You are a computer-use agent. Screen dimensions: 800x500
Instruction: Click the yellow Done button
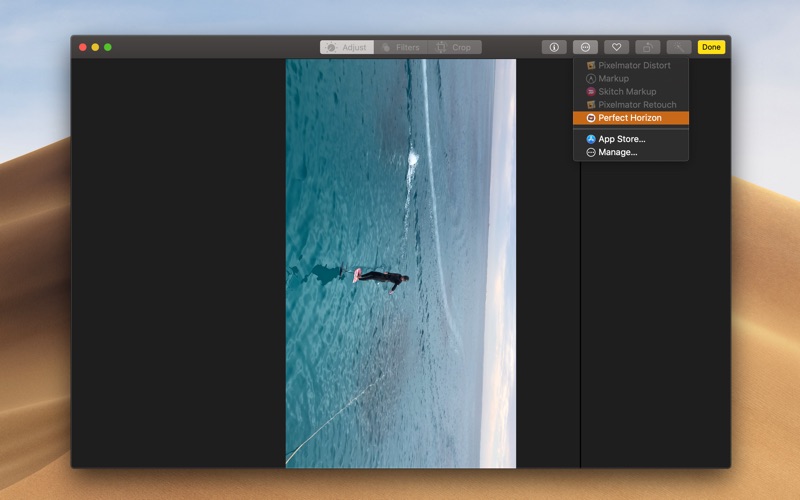tap(711, 47)
